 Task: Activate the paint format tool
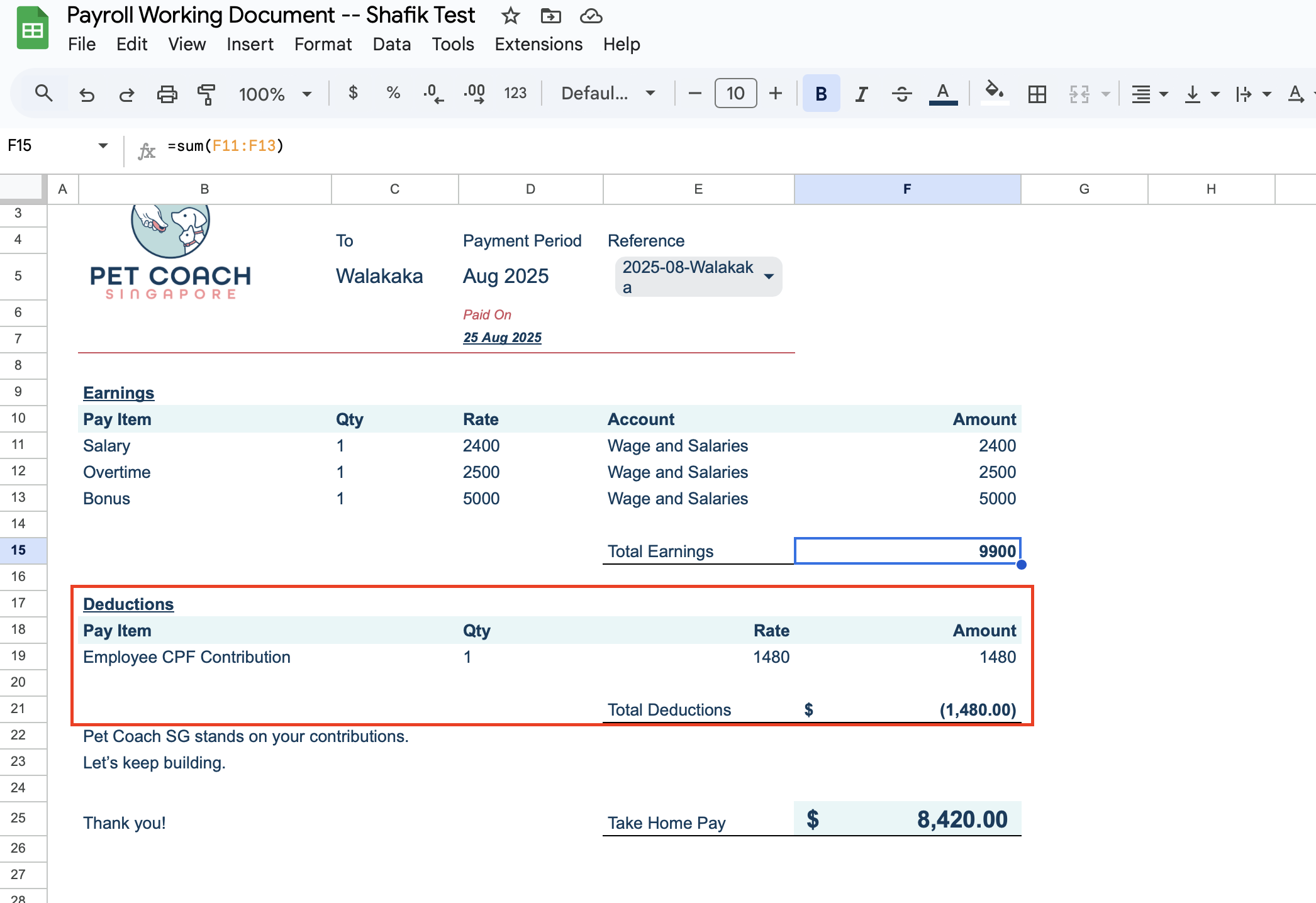pyautogui.click(x=206, y=94)
